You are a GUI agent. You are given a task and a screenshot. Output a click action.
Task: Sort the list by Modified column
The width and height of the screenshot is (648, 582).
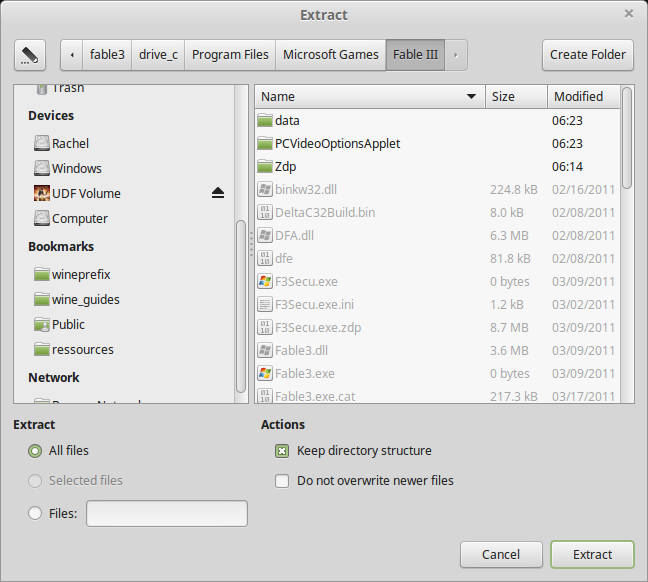pyautogui.click(x=584, y=96)
